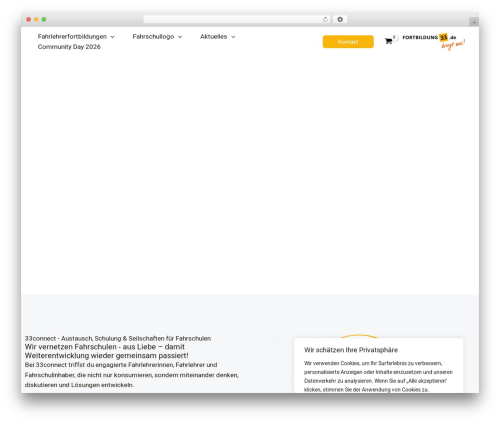The image size is (500, 423).
Task: Click the yellow Kontakt button
Action: pos(348,42)
